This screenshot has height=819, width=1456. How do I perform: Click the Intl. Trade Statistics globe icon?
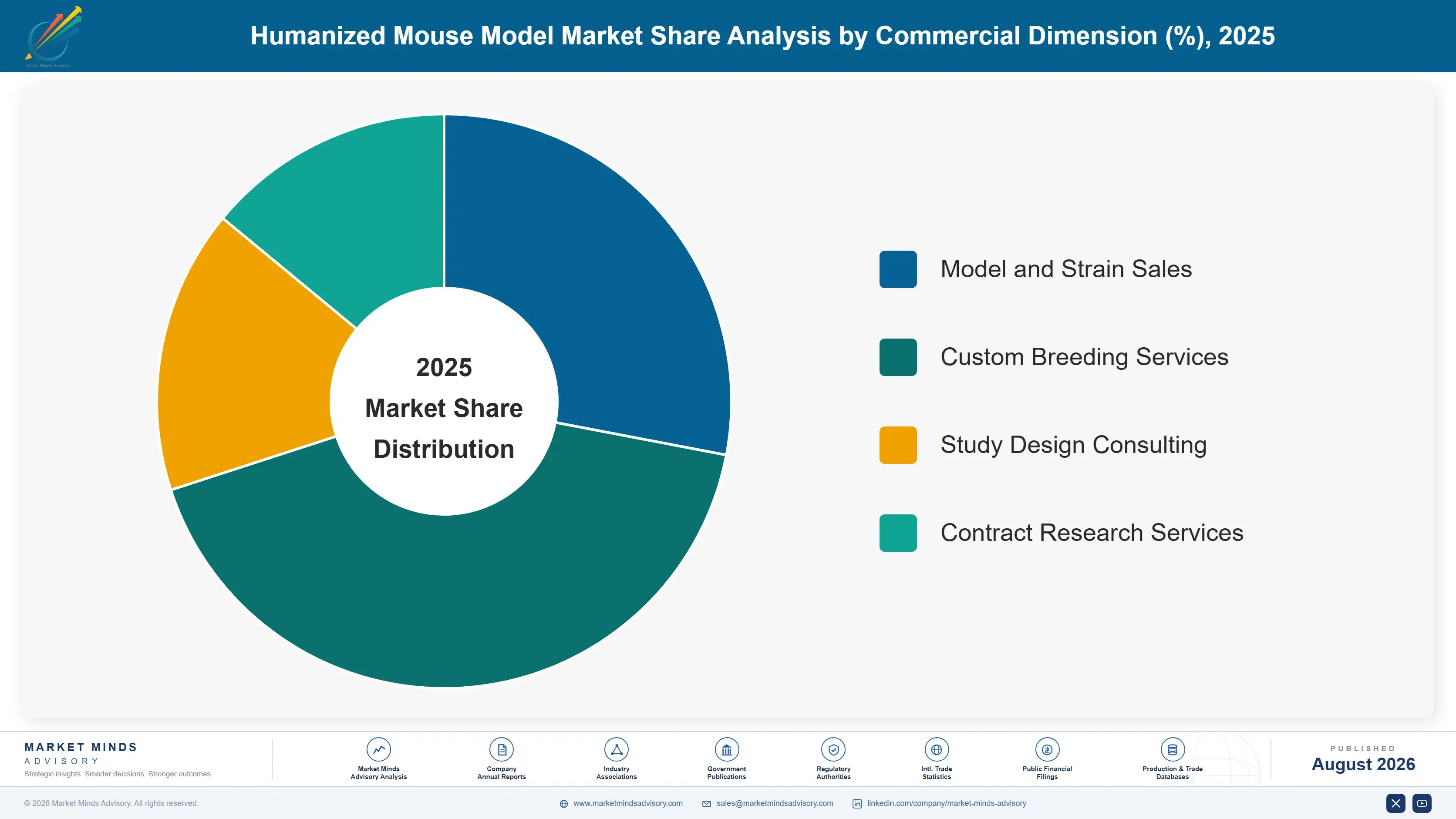tap(937, 749)
